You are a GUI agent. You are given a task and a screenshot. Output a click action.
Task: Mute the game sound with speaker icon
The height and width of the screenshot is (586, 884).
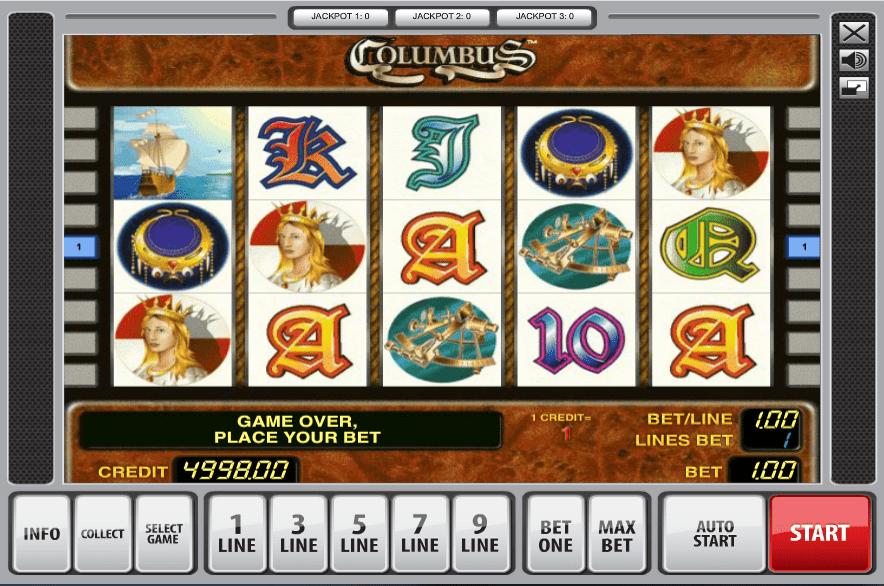point(854,60)
